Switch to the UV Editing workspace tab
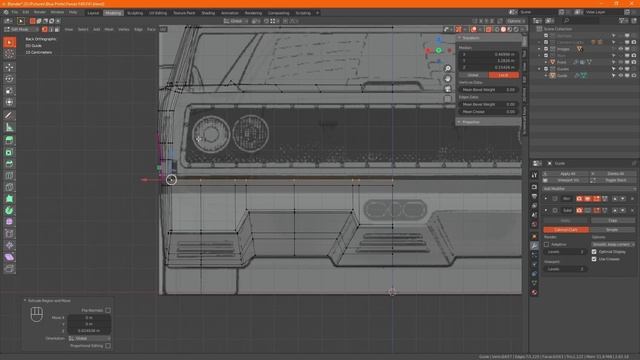The image size is (640, 360). coord(158,13)
